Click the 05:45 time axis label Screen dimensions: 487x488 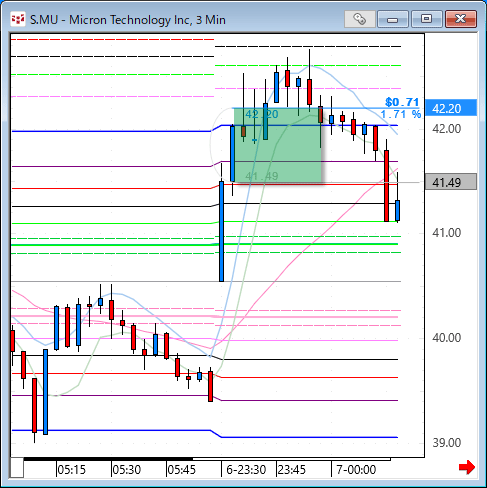[x=181, y=470]
